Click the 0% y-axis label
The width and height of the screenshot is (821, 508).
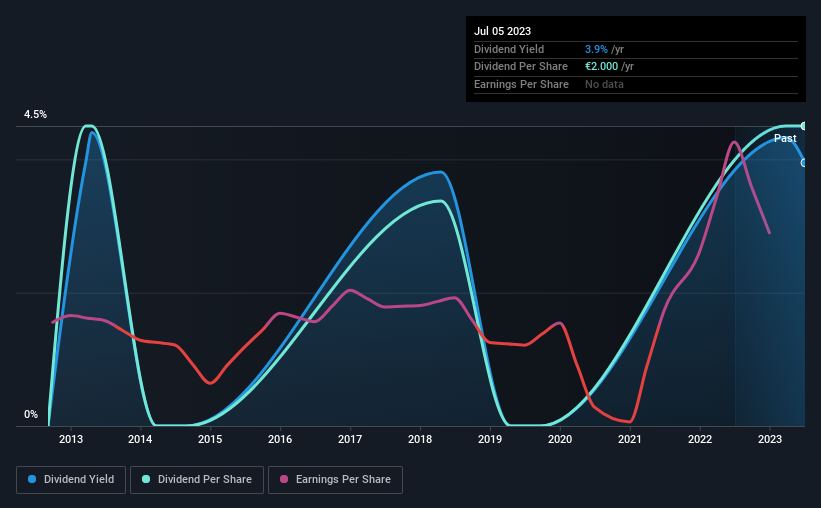tap(31, 415)
